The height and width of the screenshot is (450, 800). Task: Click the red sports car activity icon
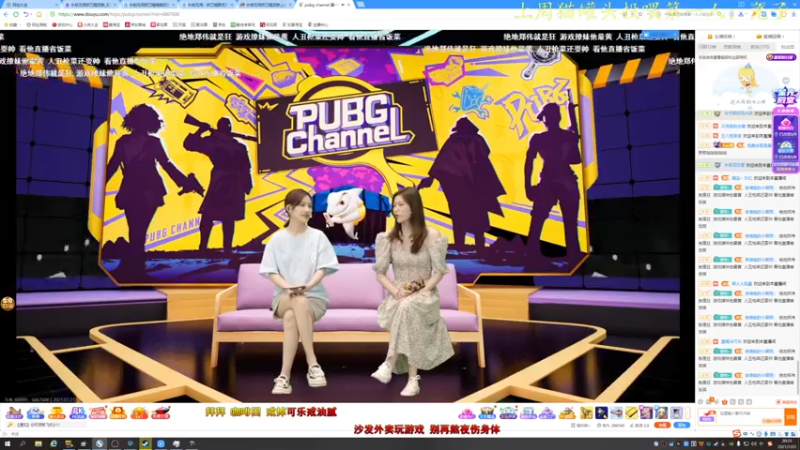pyautogui.click(x=160, y=412)
